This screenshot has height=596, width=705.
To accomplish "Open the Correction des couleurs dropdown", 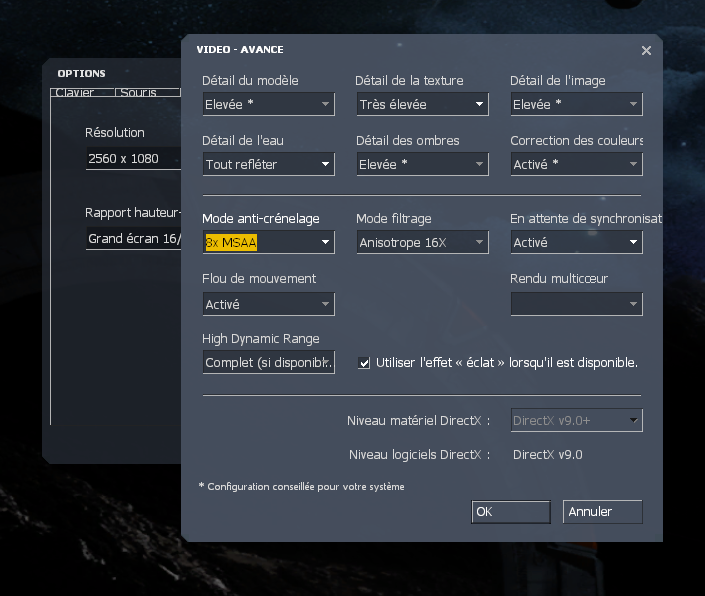I will tap(576, 164).
